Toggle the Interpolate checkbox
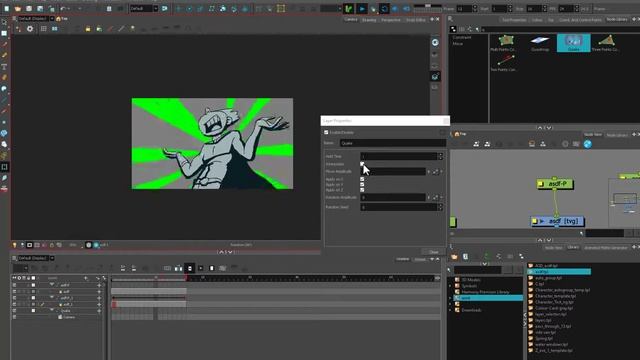The width and height of the screenshot is (640, 360). [x=362, y=164]
